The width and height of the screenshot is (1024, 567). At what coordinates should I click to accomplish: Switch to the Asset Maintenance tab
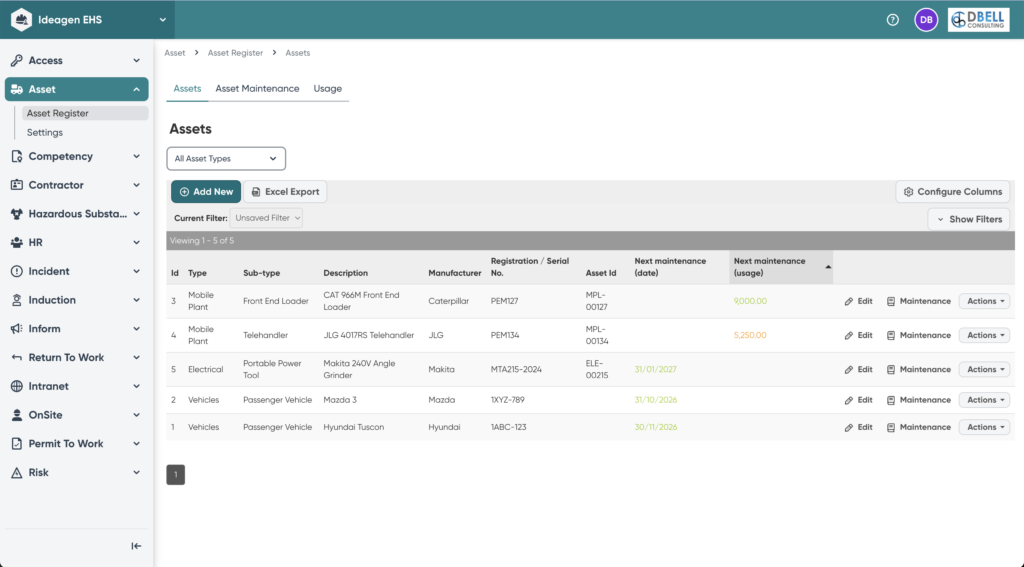(257, 89)
